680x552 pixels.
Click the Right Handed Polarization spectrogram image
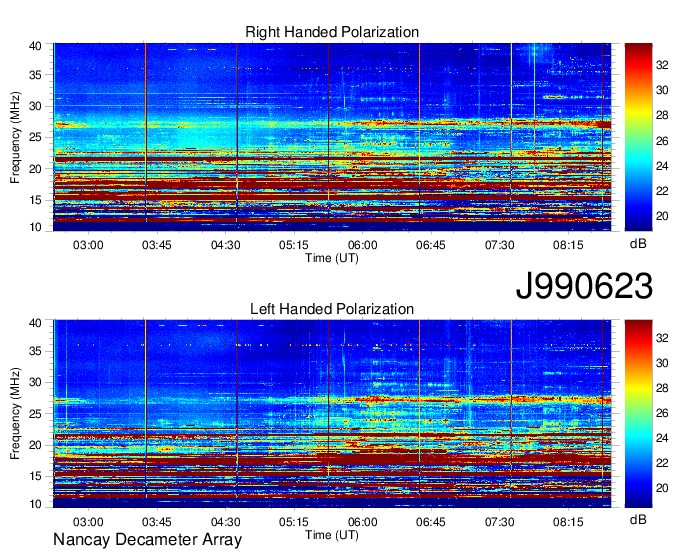click(x=332, y=137)
